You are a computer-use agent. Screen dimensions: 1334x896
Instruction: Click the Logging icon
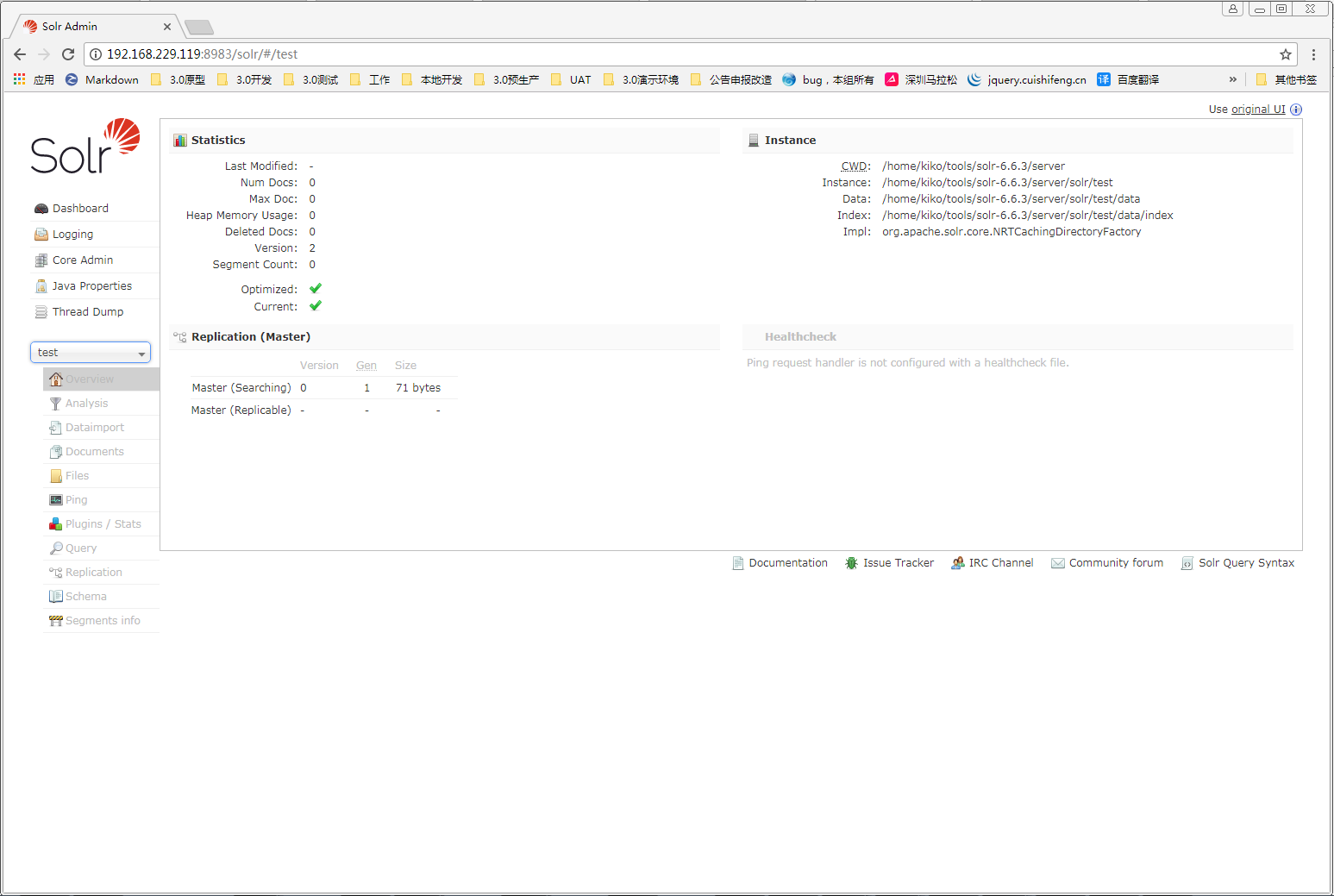point(41,235)
